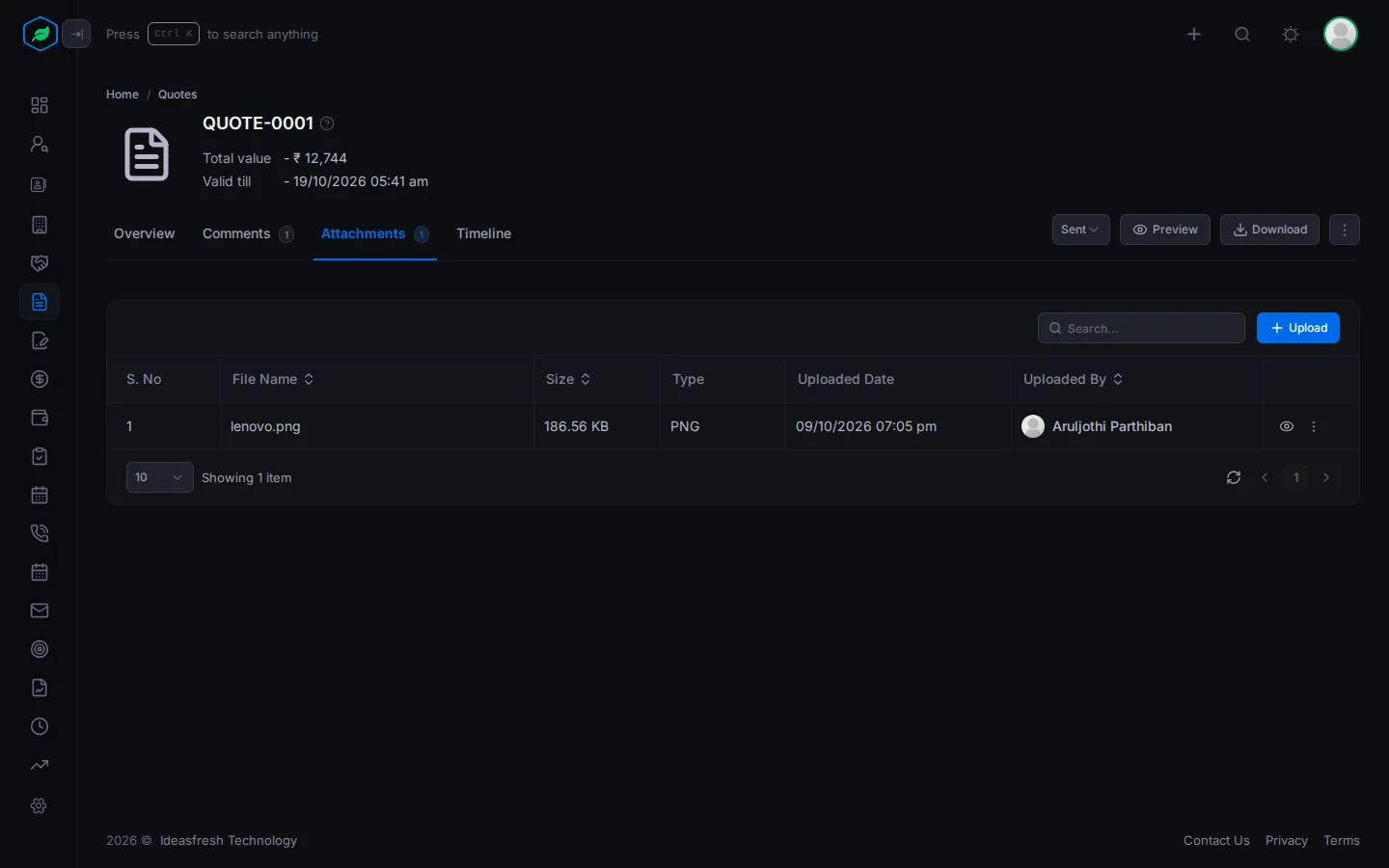
Task: Open the user profile avatar menu
Action: (x=1341, y=35)
